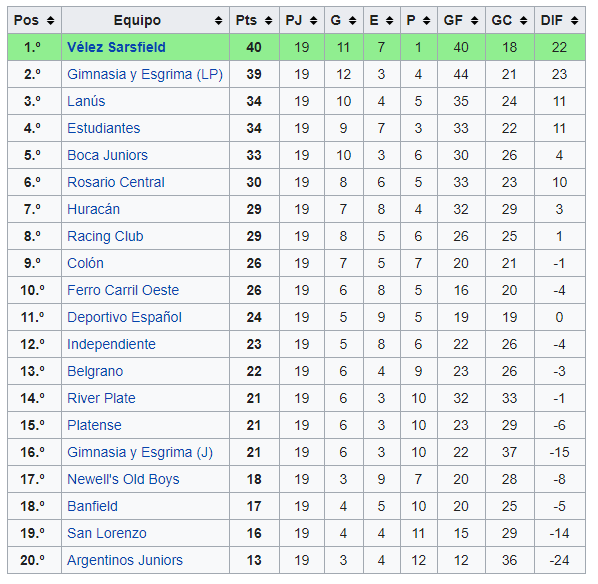The height and width of the screenshot is (584, 598).
Task: Sort by GF column arrows
Action: click(x=475, y=21)
